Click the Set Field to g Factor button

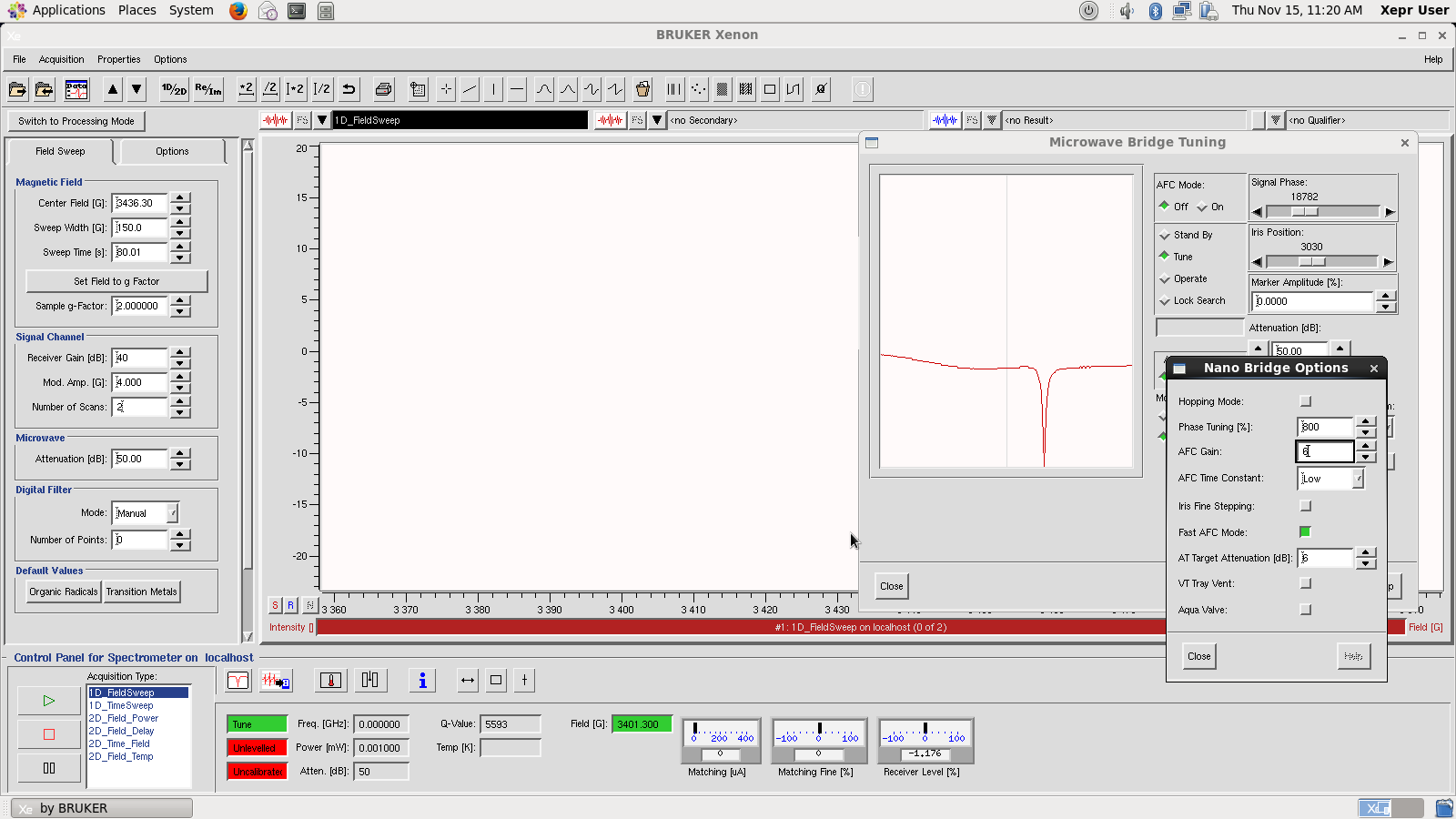coord(116,281)
